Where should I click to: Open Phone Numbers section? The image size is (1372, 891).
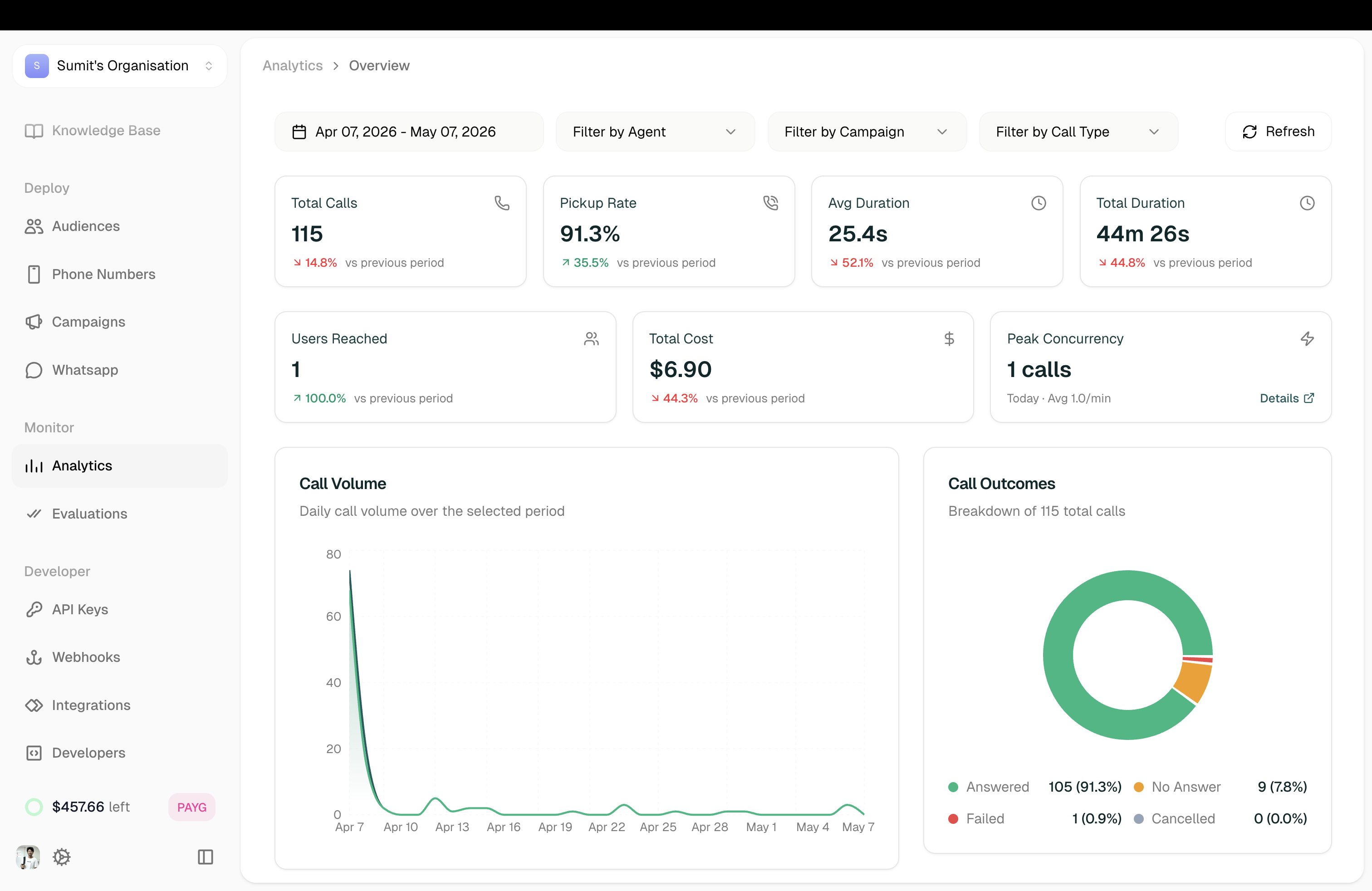click(119, 274)
